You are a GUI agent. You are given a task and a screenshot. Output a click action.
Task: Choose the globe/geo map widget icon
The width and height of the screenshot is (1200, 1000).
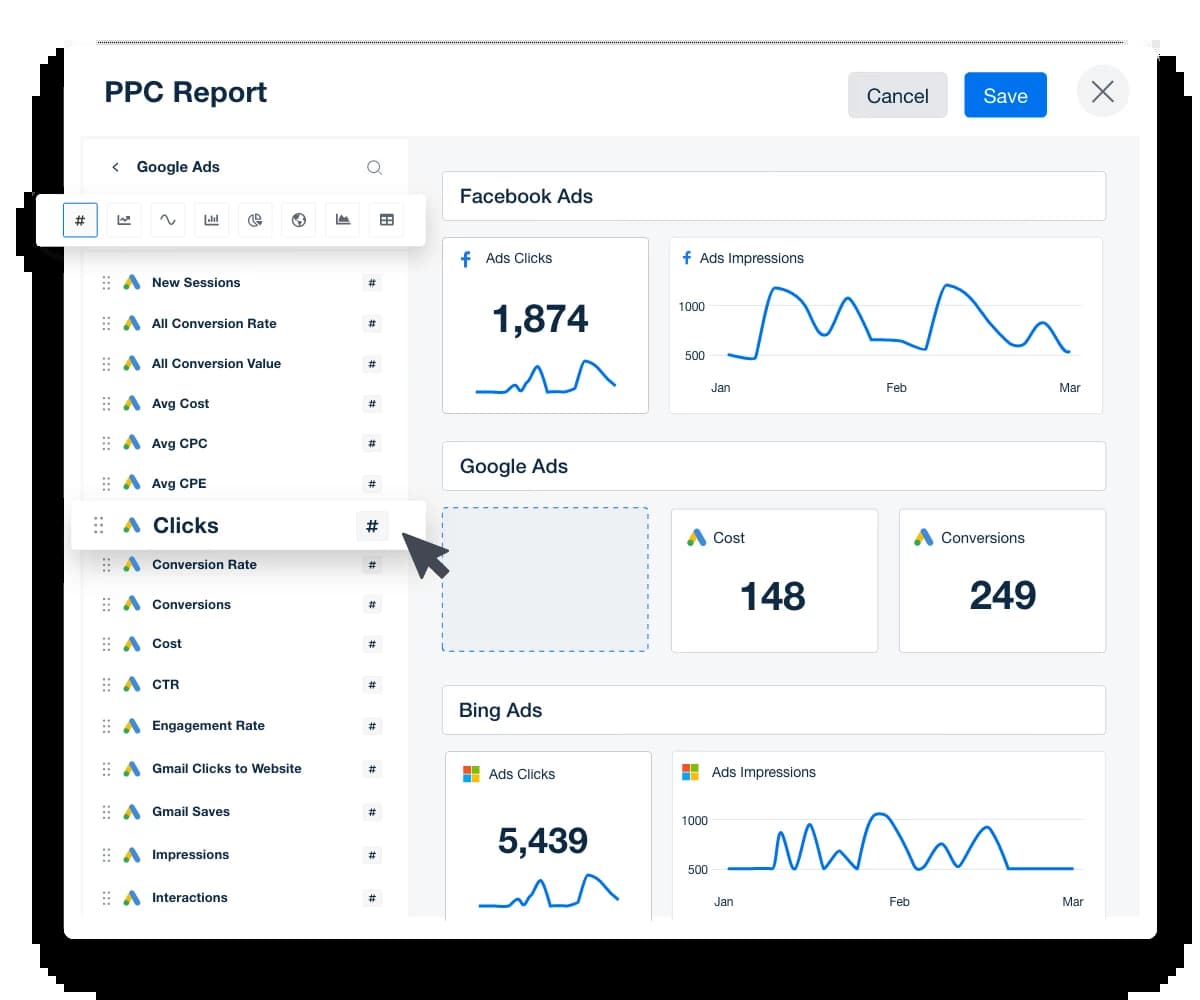click(x=298, y=220)
